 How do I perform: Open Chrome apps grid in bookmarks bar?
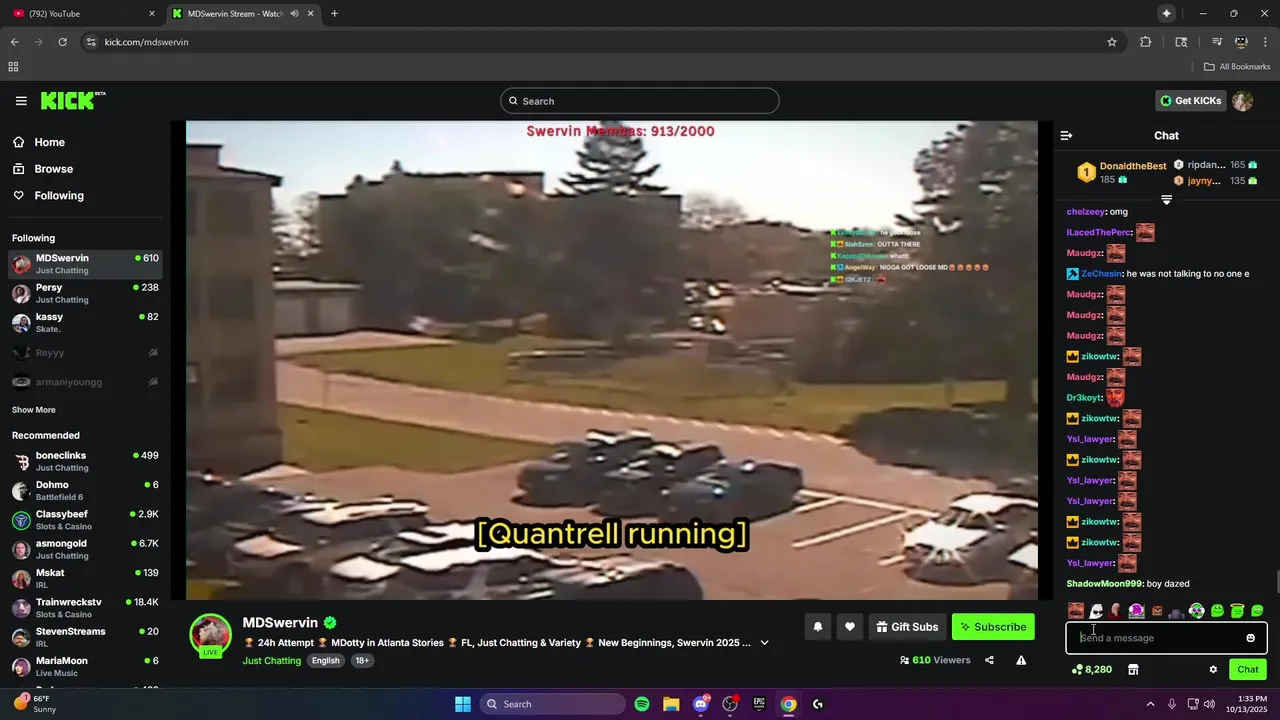(13, 67)
